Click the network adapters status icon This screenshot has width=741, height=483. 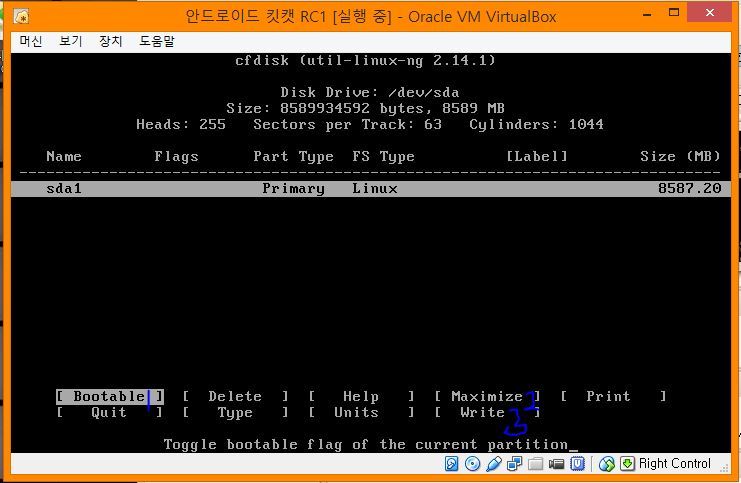514,464
